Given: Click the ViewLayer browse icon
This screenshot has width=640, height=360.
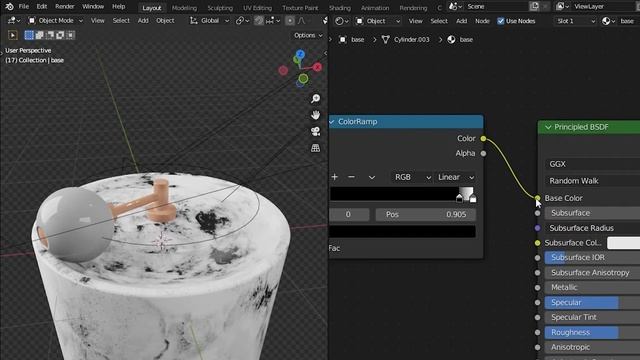Looking at the screenshot, I should pyautogui.click(x=562, y=7).
